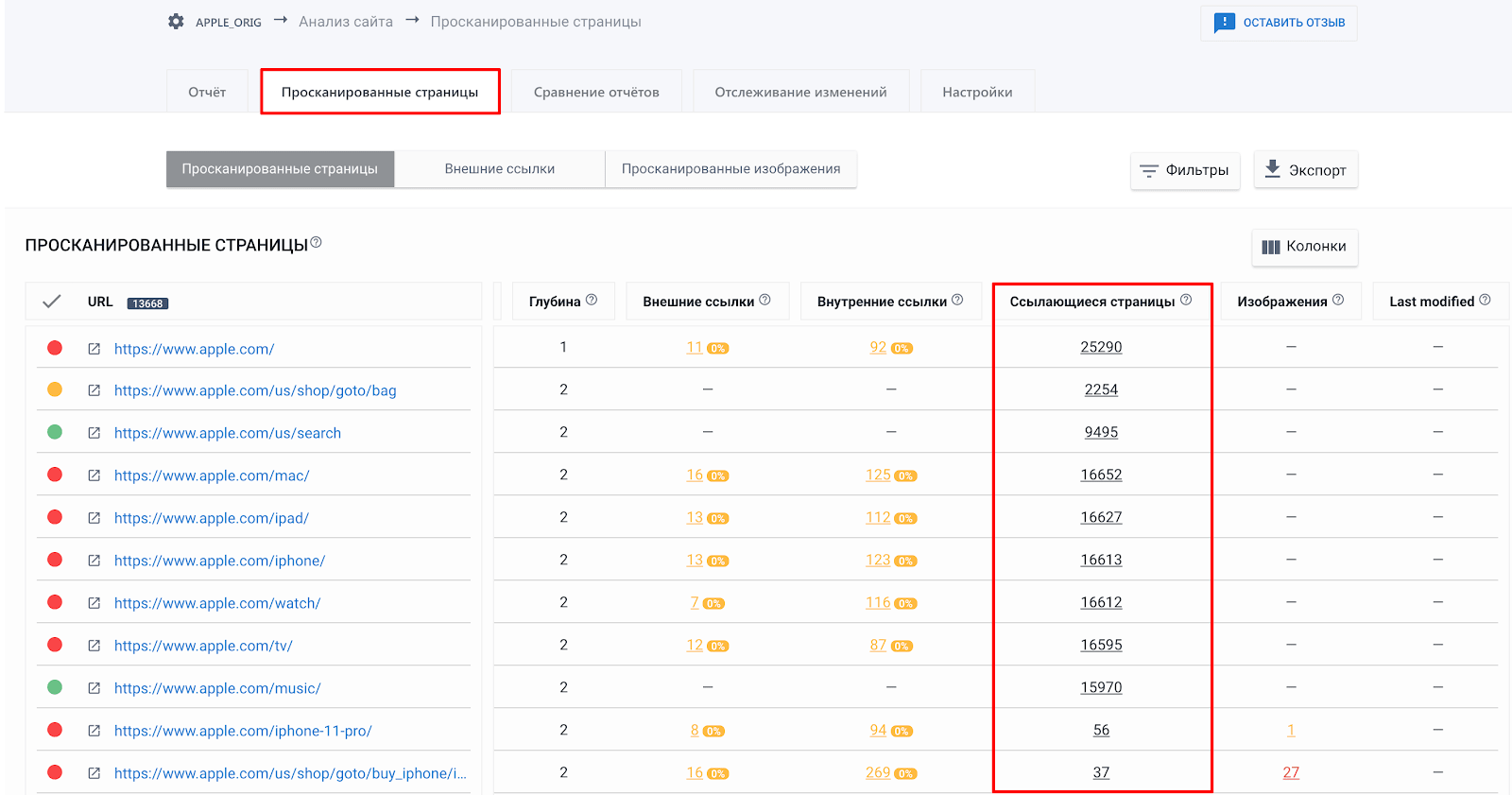This screenshot has height=795, width=1512.
Task: Click help icon next to Внешние ссылки header
Action: [765, 300]
